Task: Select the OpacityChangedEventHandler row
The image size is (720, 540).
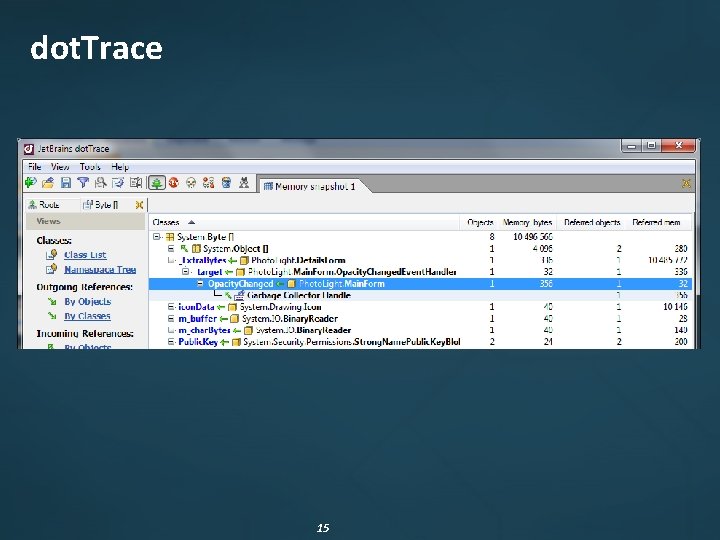Action: click(420, 272)
